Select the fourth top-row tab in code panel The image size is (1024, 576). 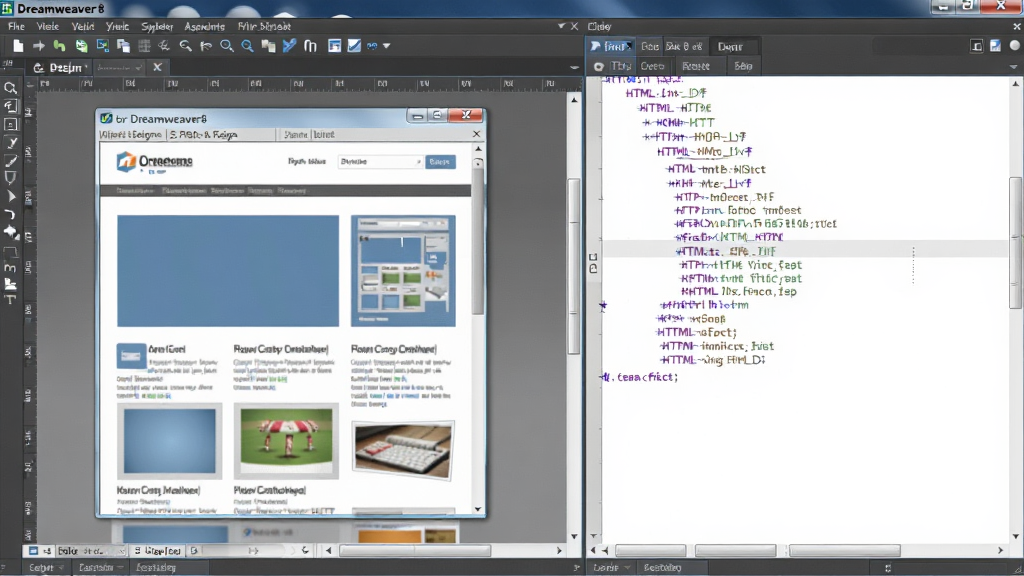[x=730, y=46]
